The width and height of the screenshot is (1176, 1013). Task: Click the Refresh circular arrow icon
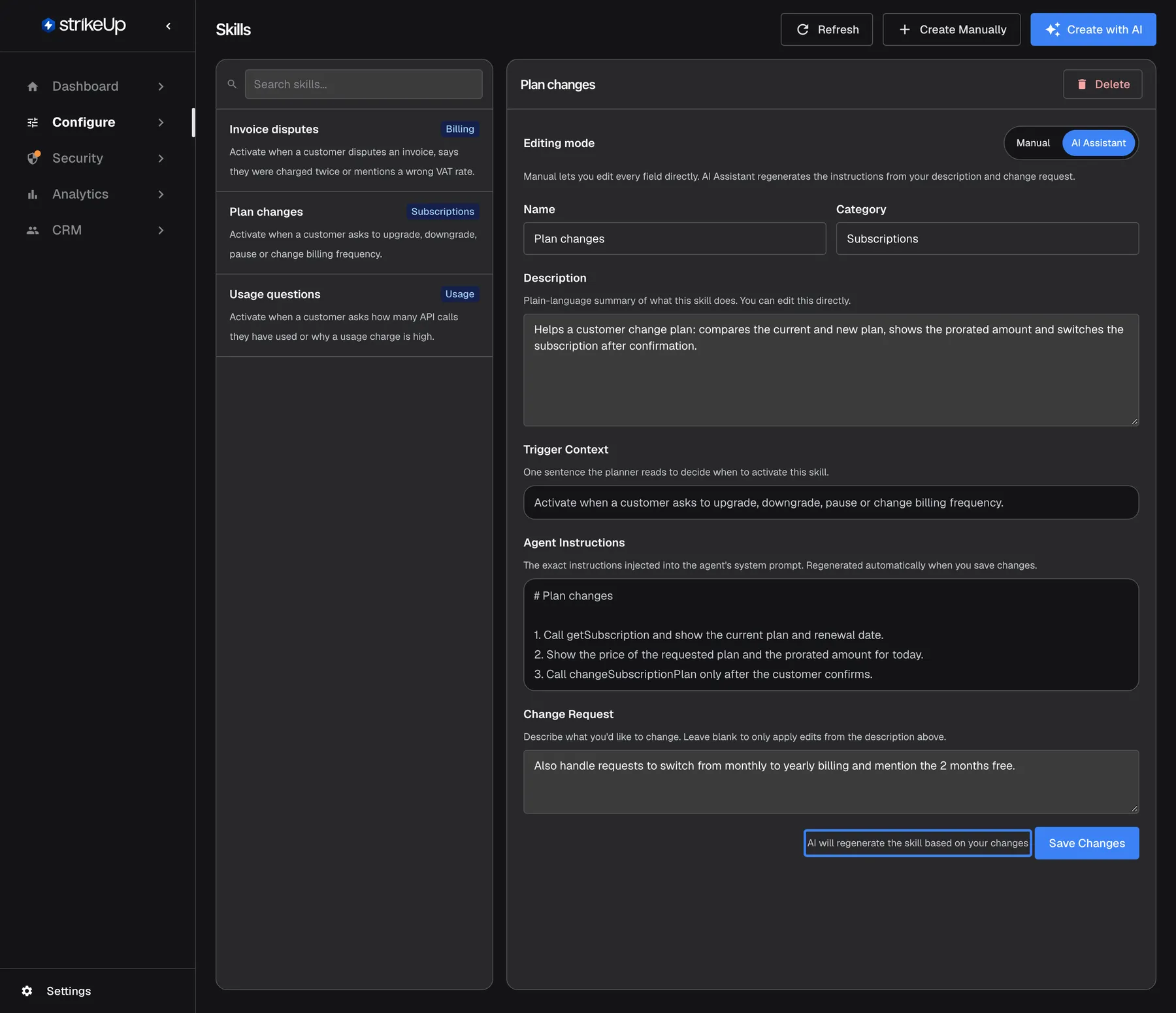803,29
